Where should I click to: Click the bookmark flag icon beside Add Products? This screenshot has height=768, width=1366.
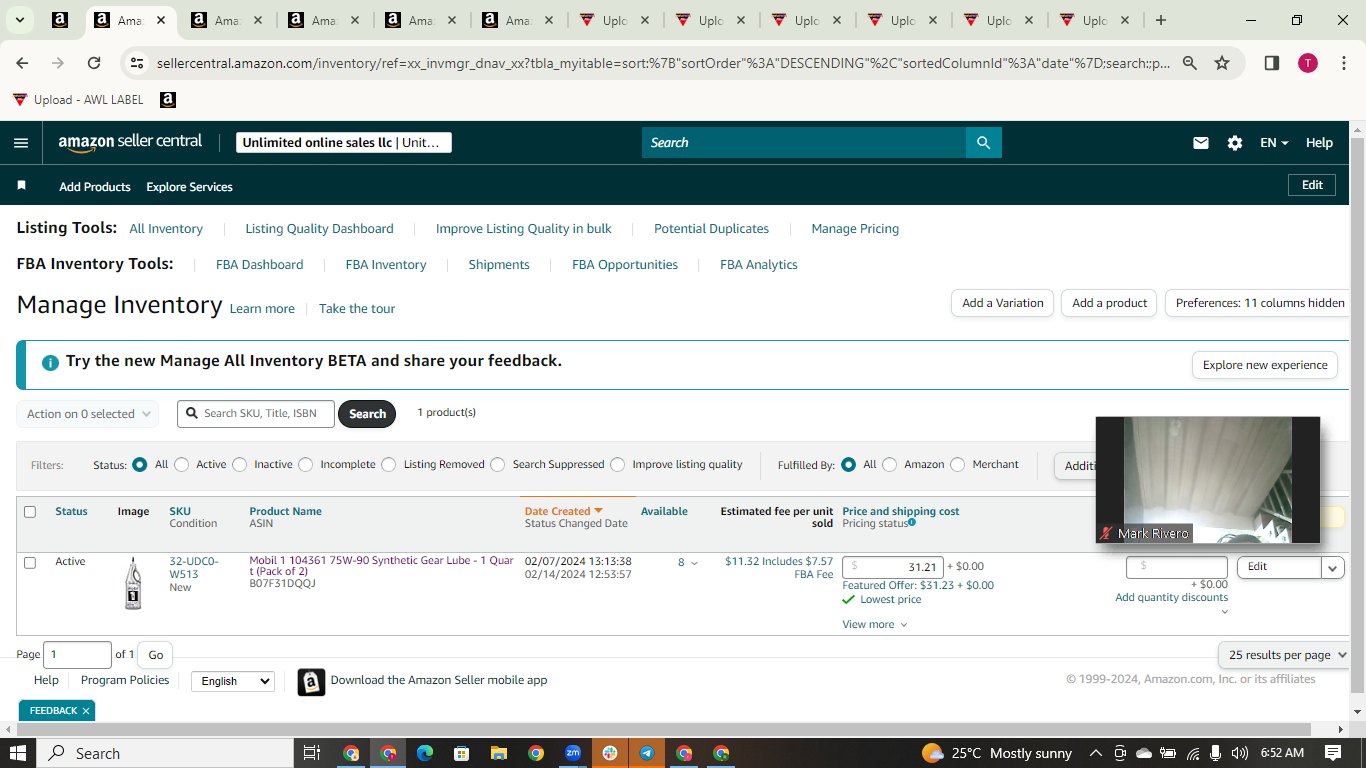(x=22, y=186)
